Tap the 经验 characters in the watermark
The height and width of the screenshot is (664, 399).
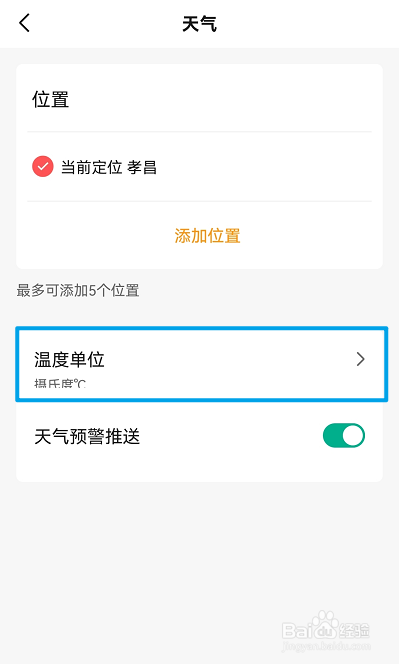355,631
